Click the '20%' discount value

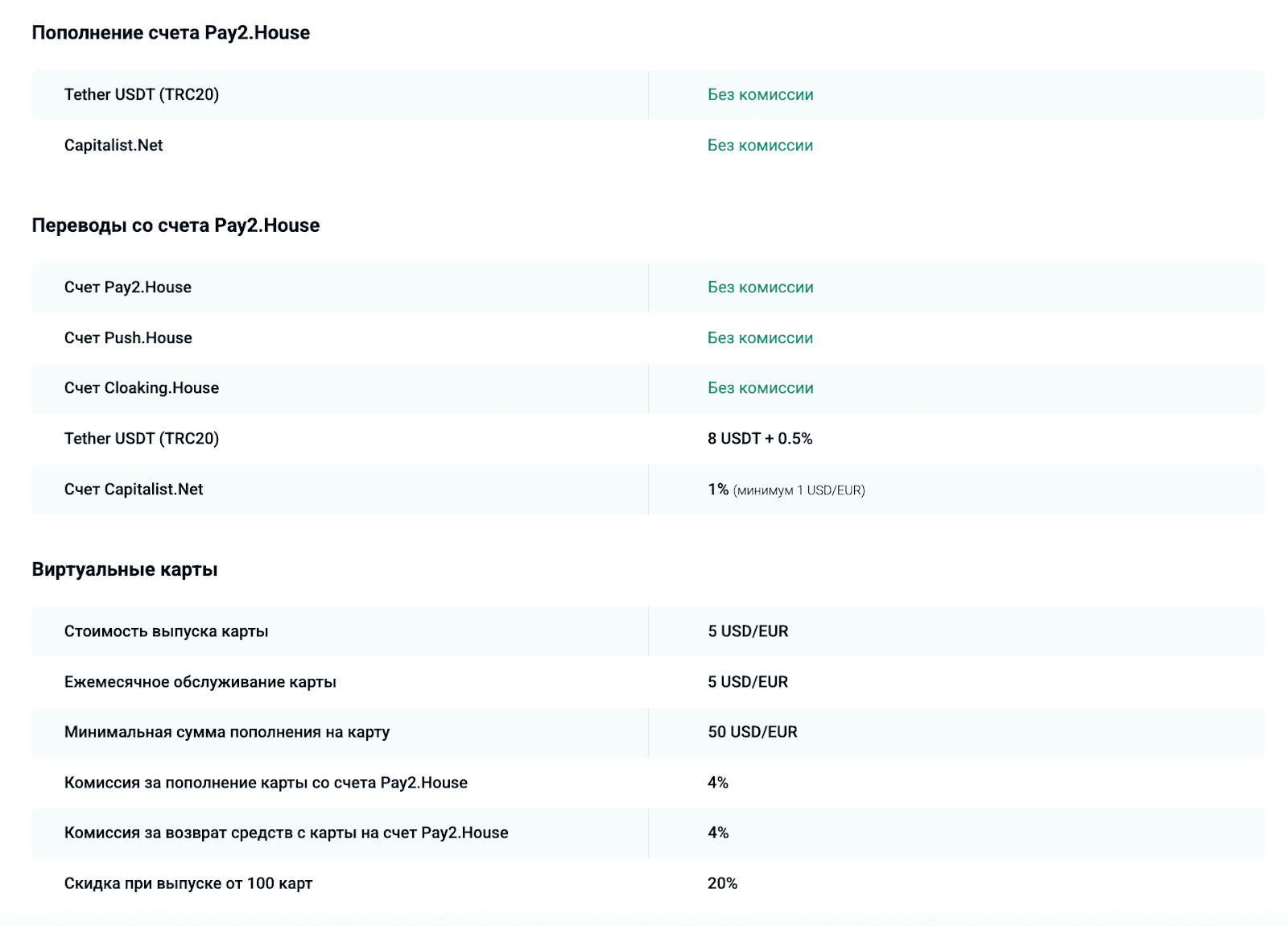tap(722, 883)
